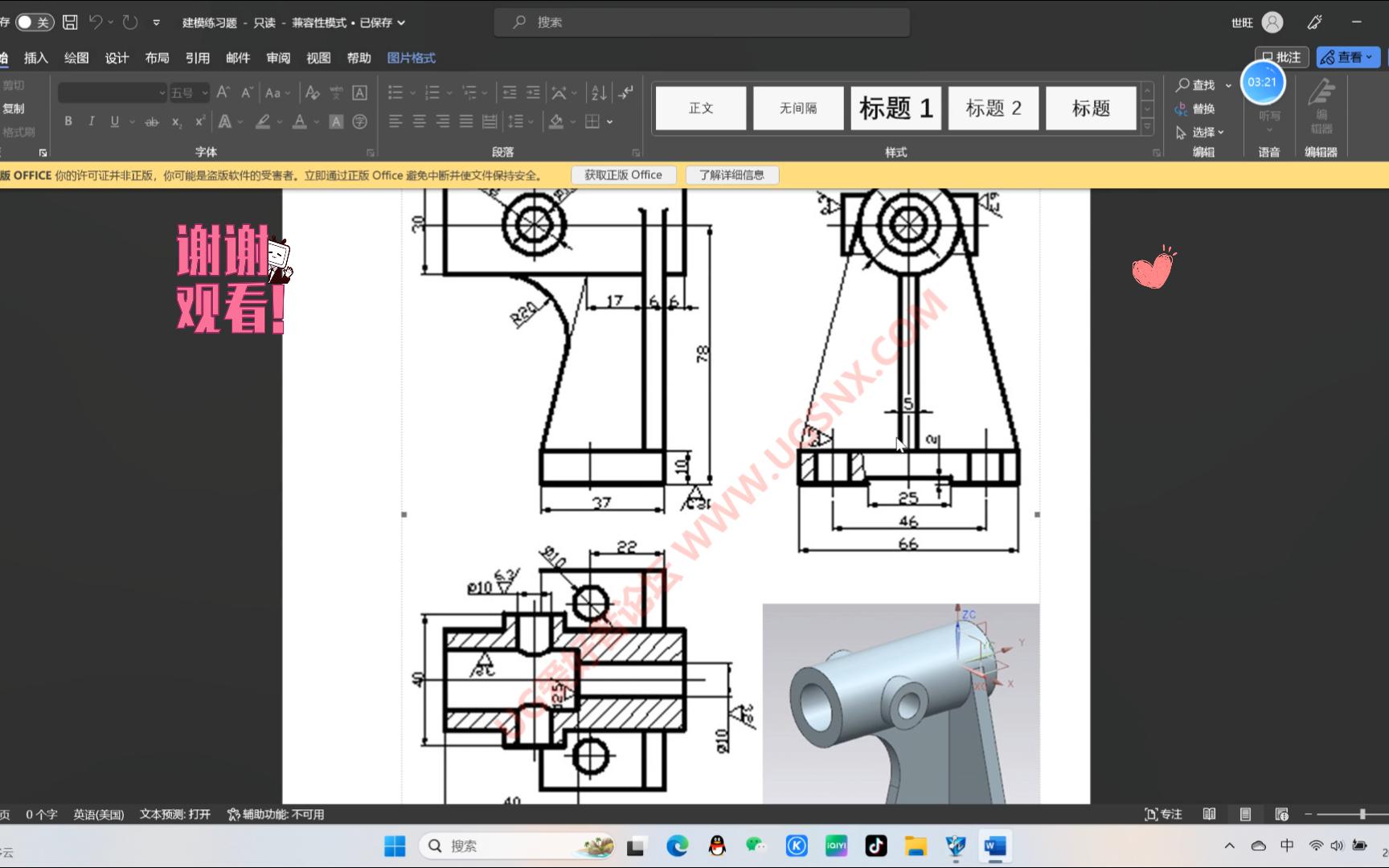Viewport: 1389px width, 868px height.
Task: Redo the last action
Action: [x=130, y=23]
